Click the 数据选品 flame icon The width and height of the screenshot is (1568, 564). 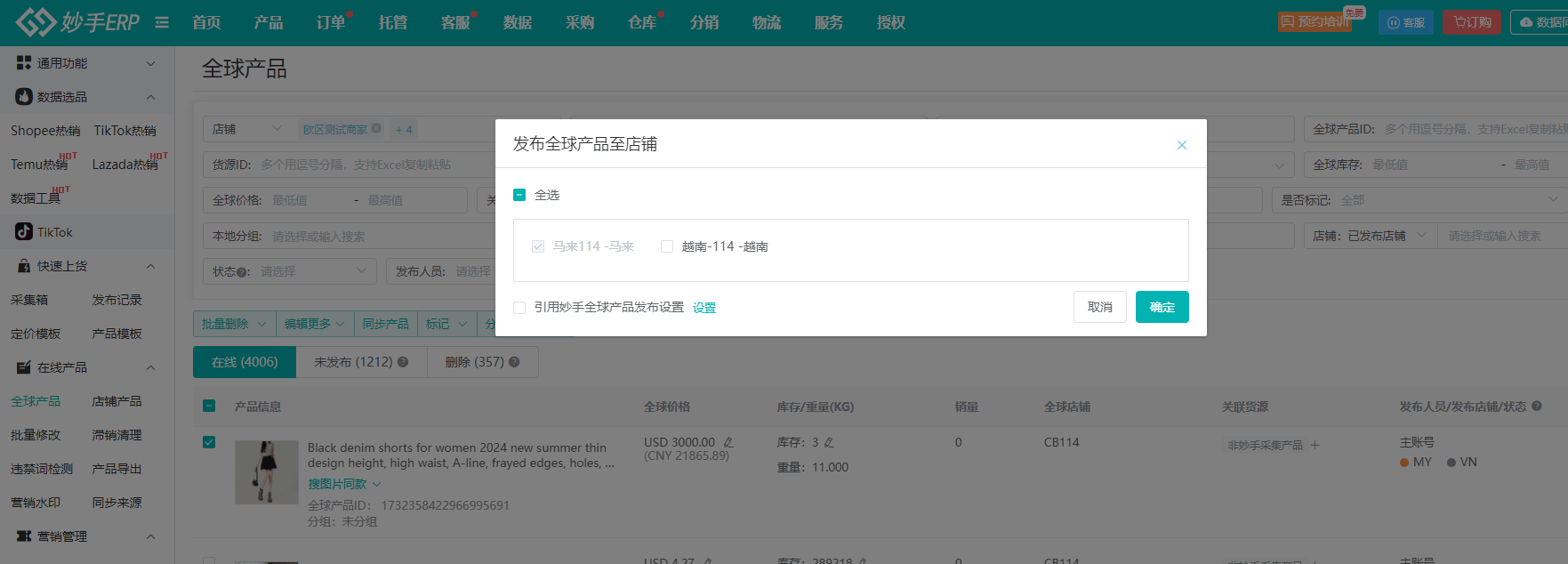click(x=24, y=97)
